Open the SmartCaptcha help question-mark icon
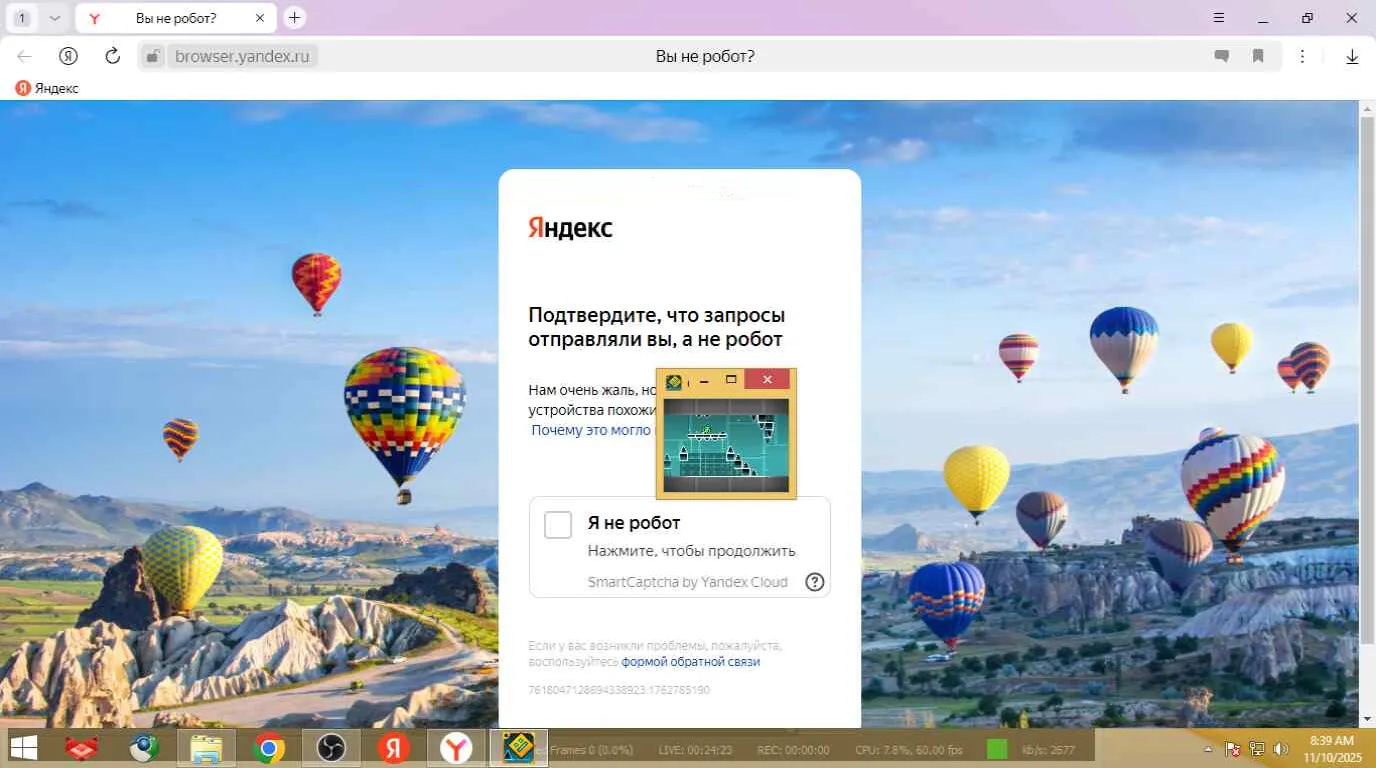This screenshot has height=768, width=1376. coord(815,582)
